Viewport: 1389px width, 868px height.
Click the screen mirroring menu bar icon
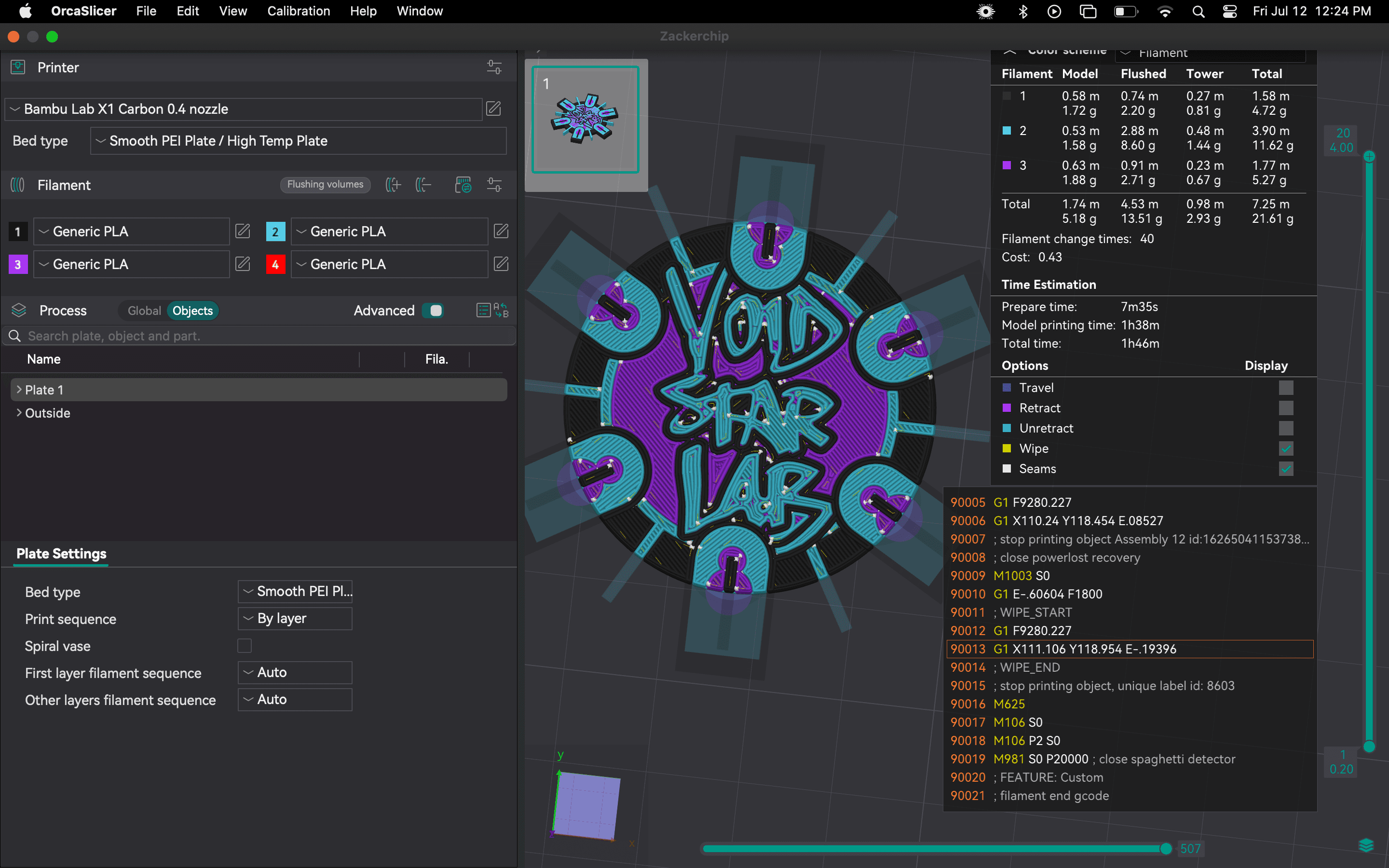(1088, 12)
